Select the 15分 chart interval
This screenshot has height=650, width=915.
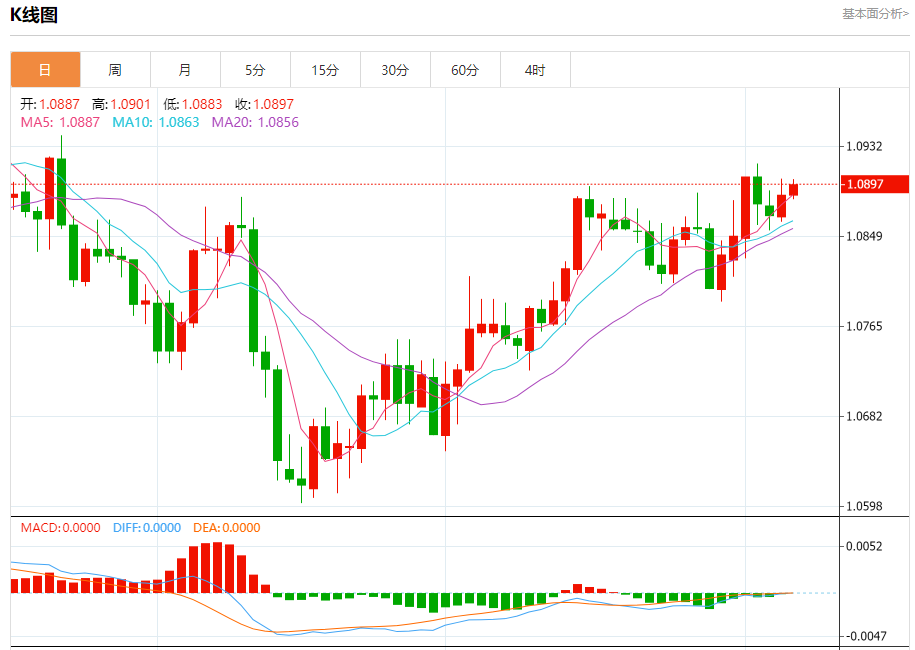pyautogui.click(x=325, y=70)
